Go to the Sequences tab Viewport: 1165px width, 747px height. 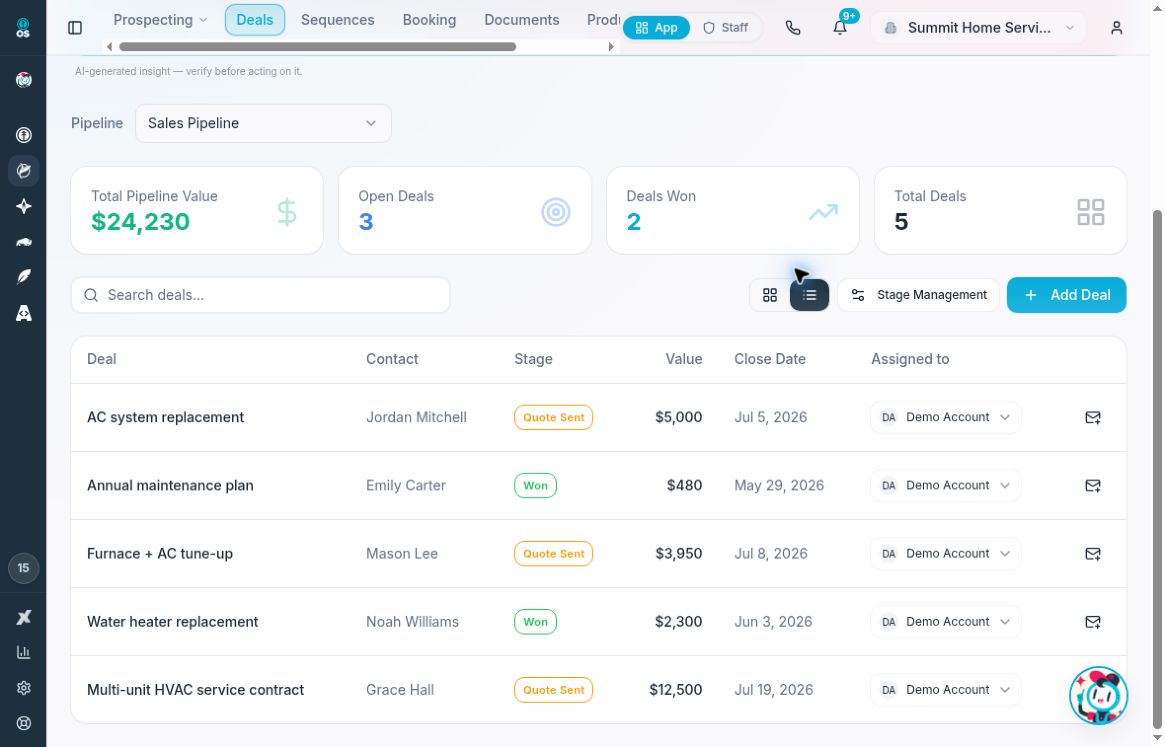pos(337,20)
